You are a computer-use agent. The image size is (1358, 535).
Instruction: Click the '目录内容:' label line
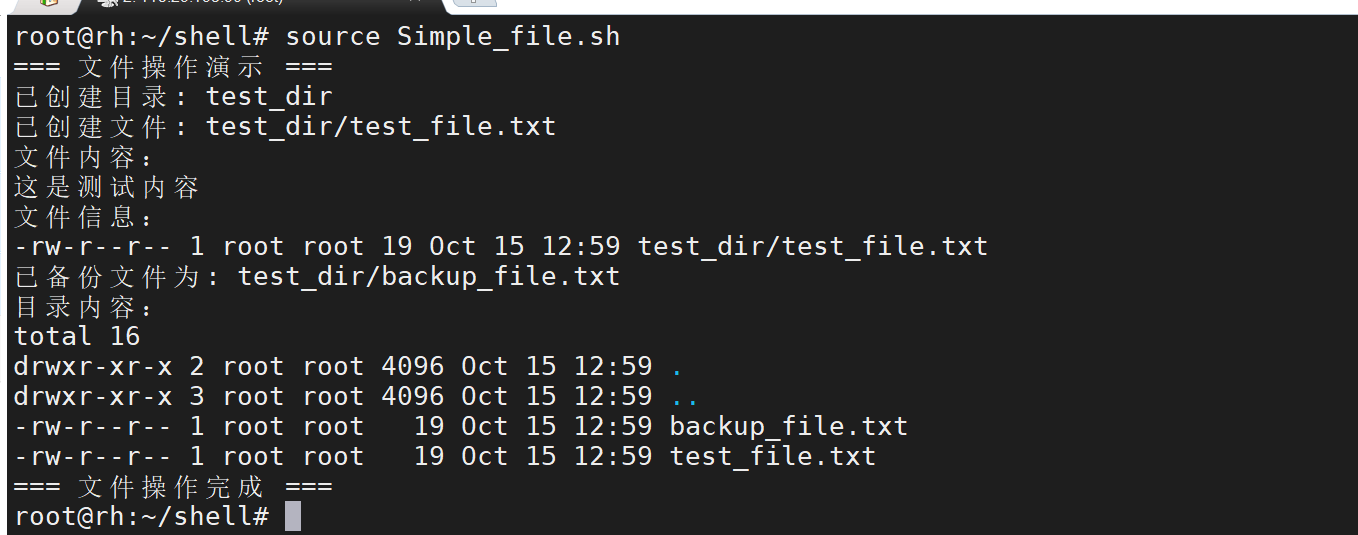tap(84, 307)
